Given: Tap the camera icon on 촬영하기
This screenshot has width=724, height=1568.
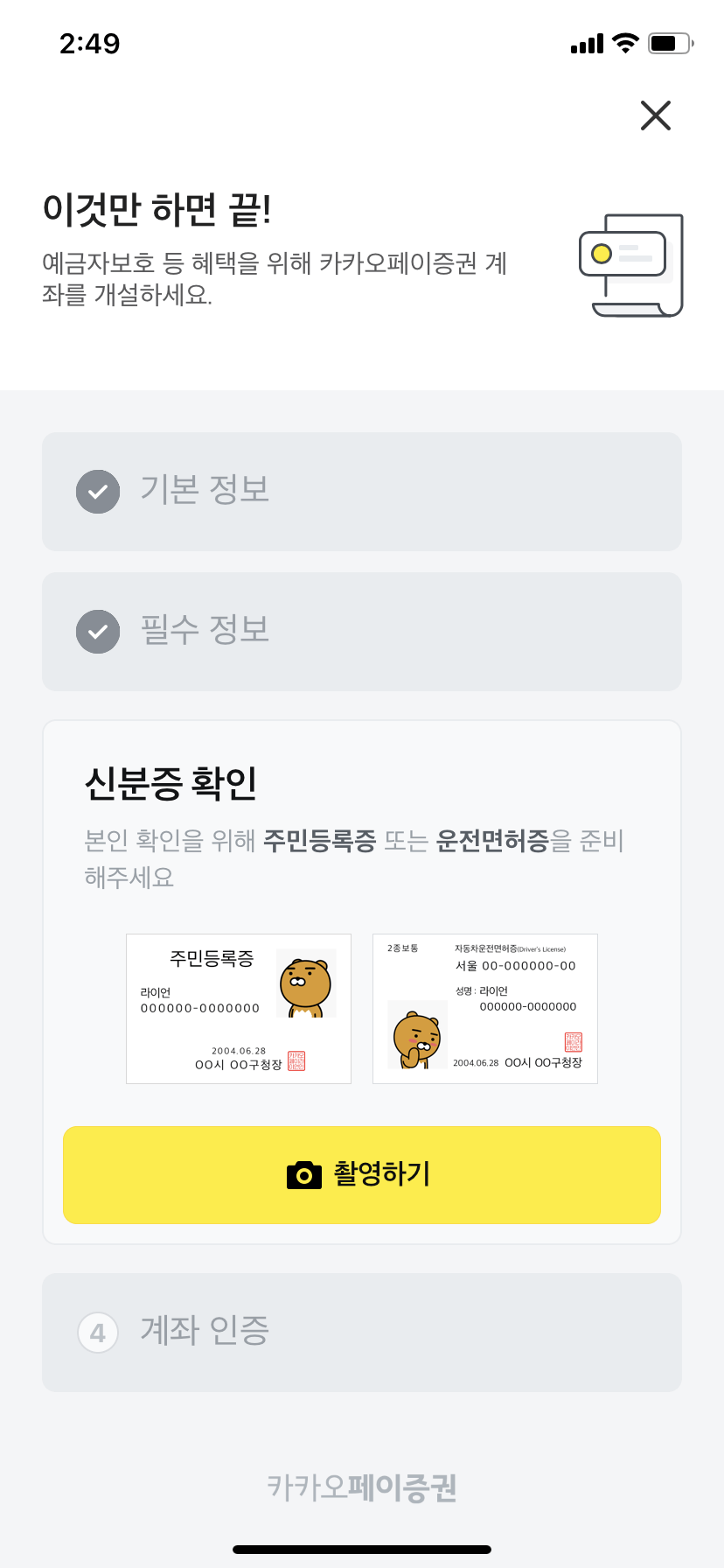Looking at the screenshot, I should (x=304, y=1175).
